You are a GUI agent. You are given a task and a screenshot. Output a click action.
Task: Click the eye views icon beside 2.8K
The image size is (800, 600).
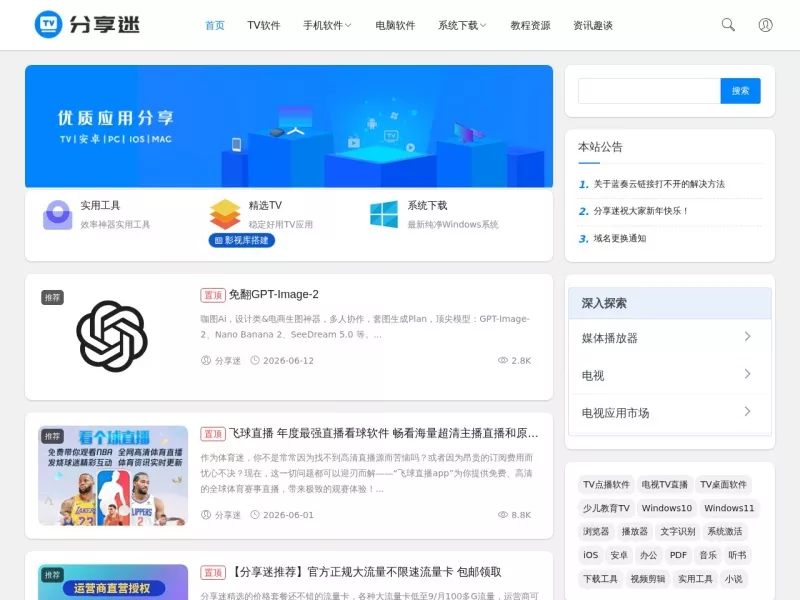[x=503, y=360]
